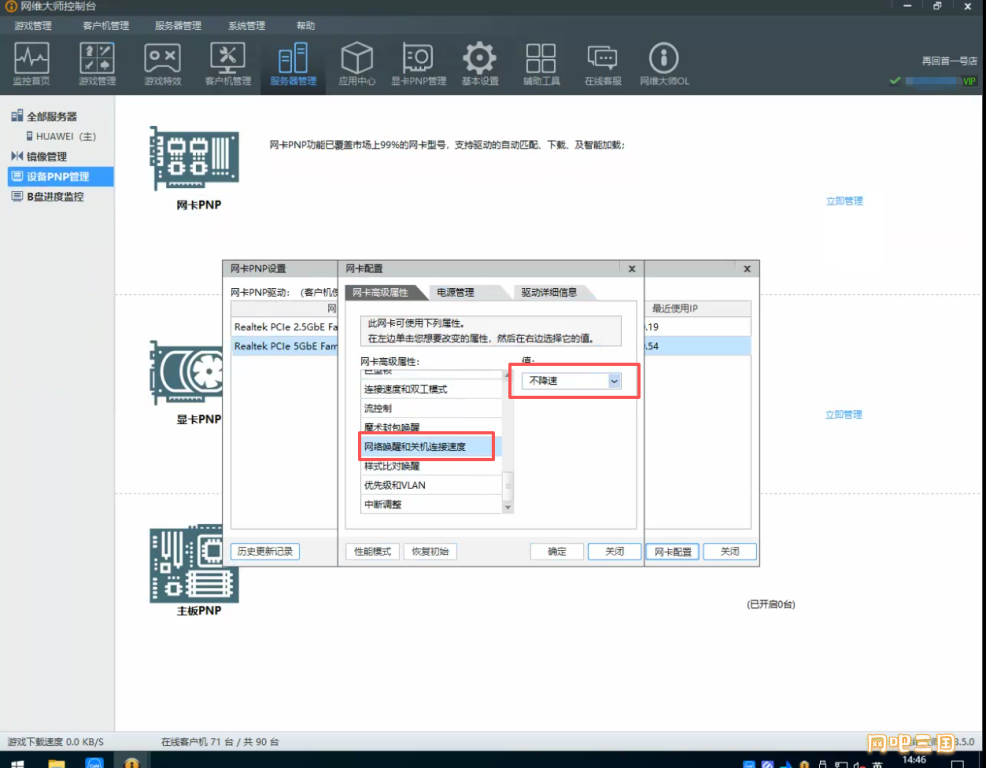Screen dimensions: 986x768
Task: Click the 再回首一号店 account name
Action: pyautogui.click(x=949, y=61)
